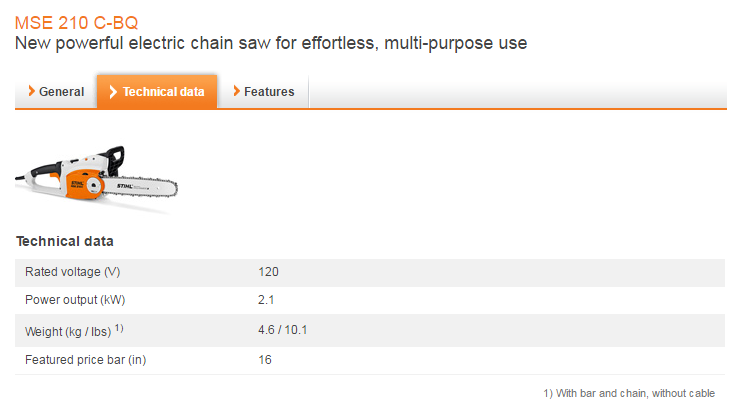Click the footnote about bar and chain
The height and width of the screenshot is (419, 739).
tap(629, 392)
